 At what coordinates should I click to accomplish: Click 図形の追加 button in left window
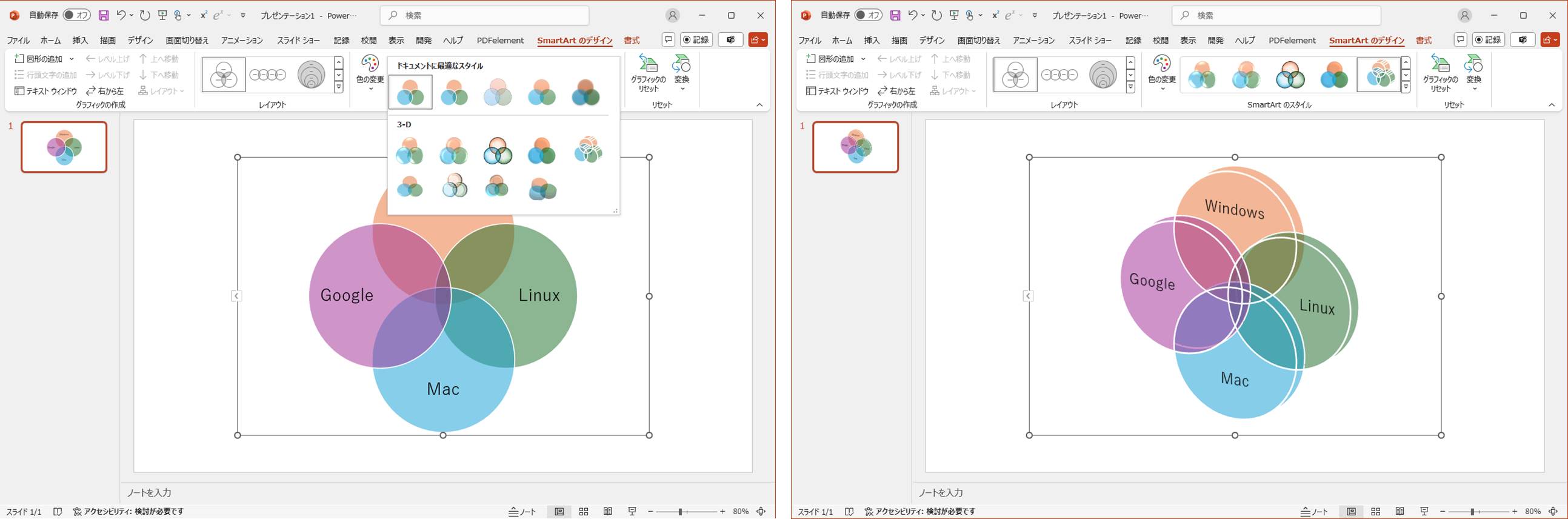[x=38, y=59]
